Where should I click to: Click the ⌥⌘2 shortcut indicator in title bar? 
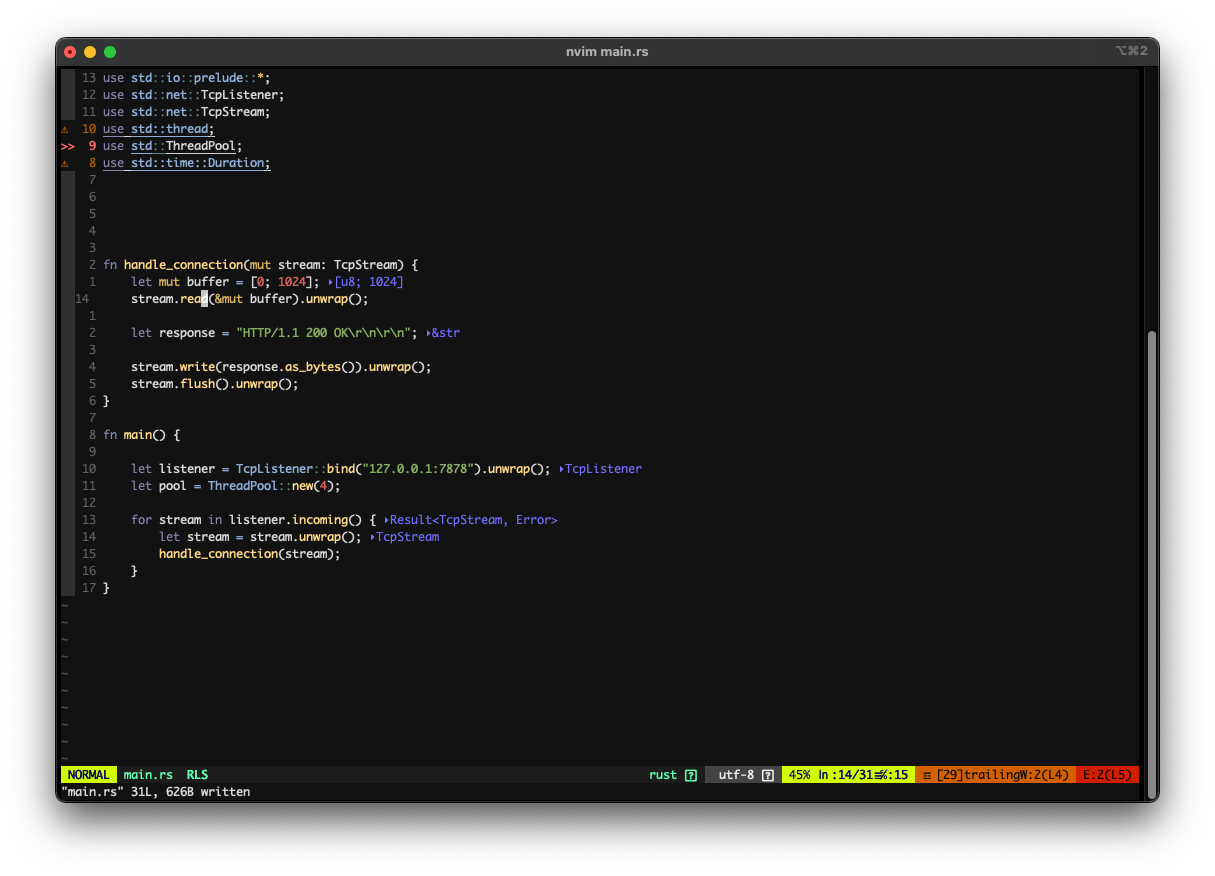(x=1132, y=51)
